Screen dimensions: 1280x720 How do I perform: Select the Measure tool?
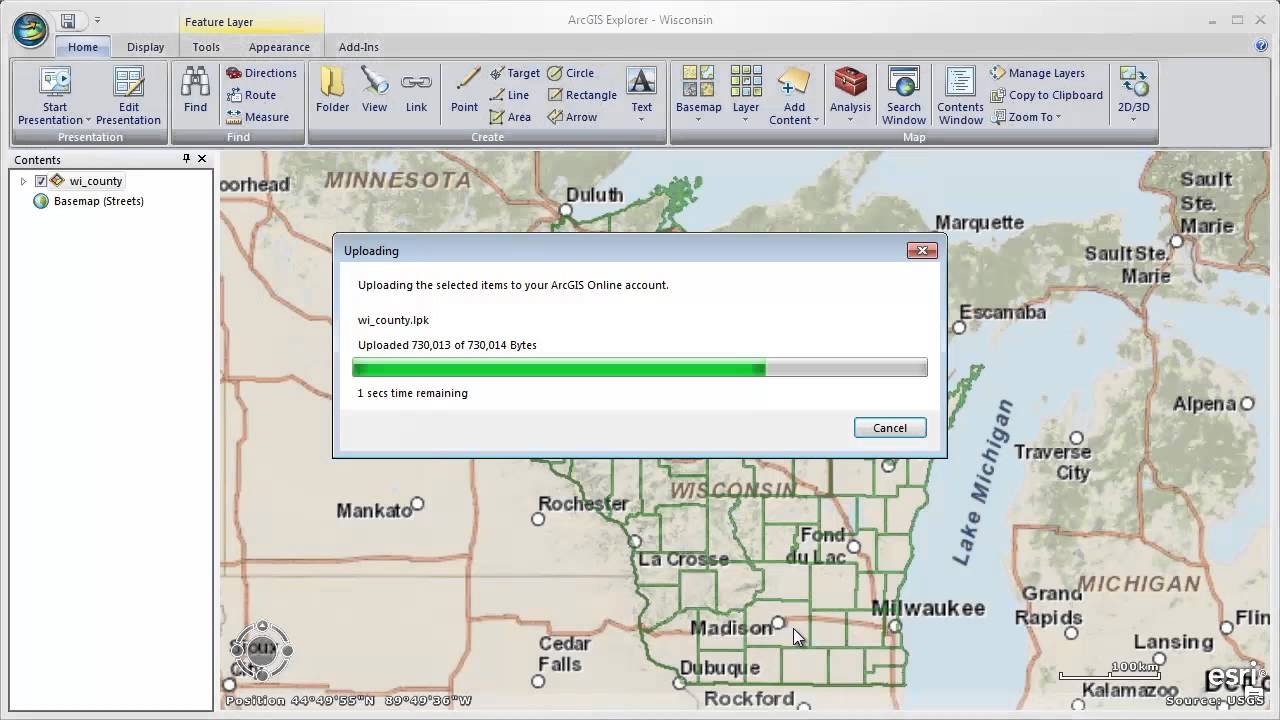pos(257,117)
